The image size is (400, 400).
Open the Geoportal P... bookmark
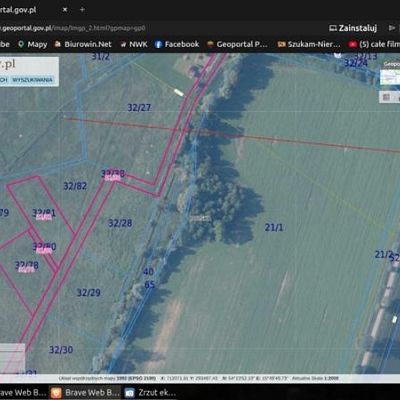[237, 44]
